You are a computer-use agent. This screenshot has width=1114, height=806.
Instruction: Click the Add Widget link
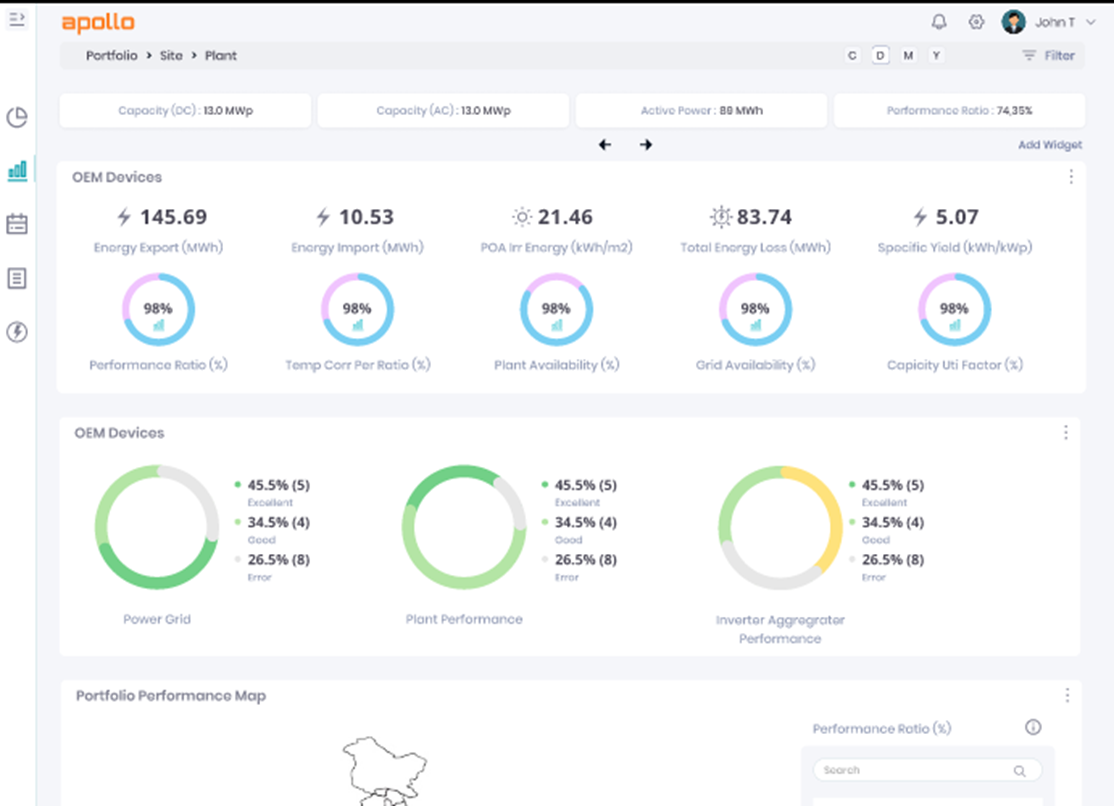[x=1049, y=145]
